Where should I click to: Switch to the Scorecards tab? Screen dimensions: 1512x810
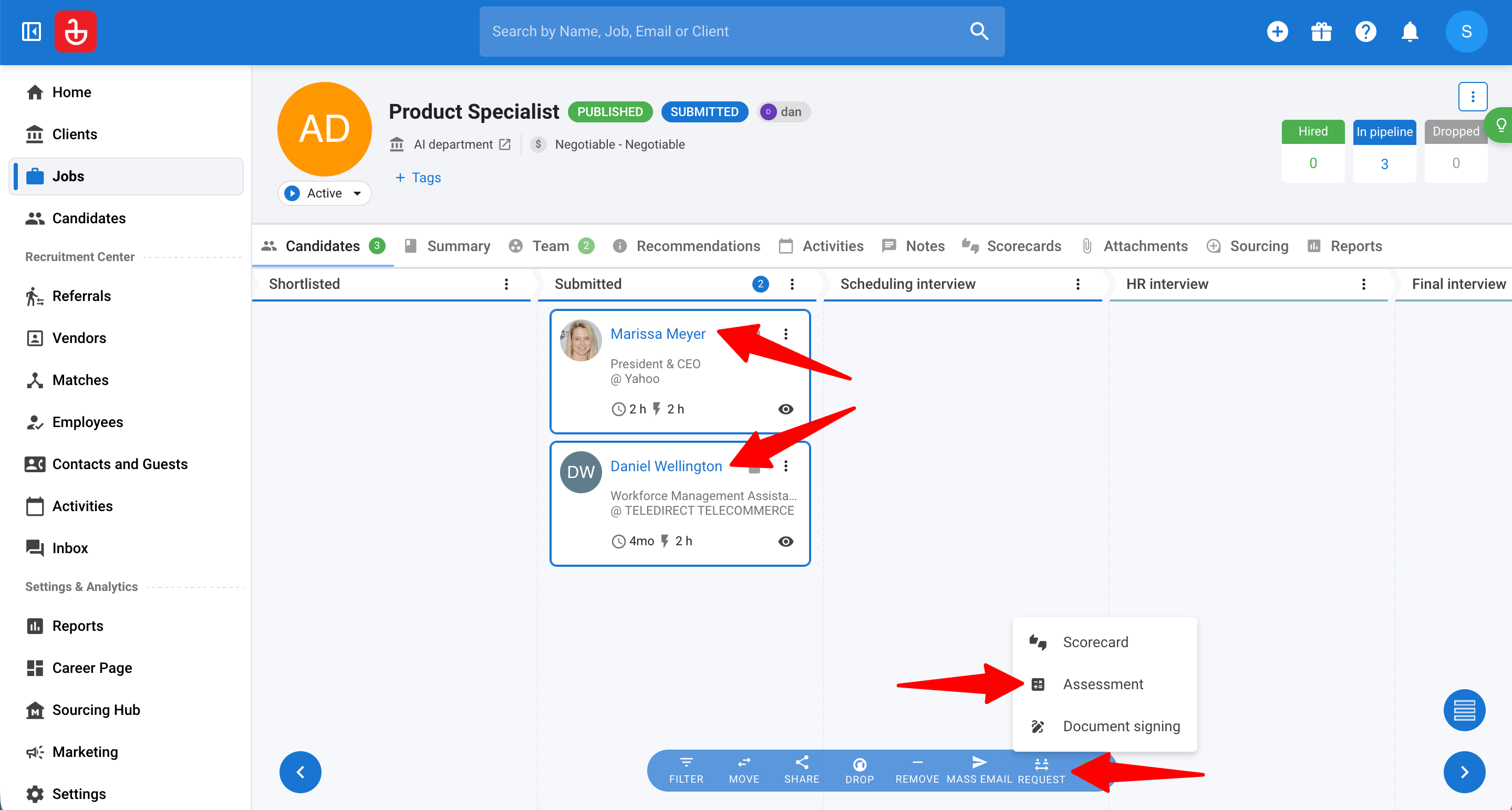tap(1011, 246)
